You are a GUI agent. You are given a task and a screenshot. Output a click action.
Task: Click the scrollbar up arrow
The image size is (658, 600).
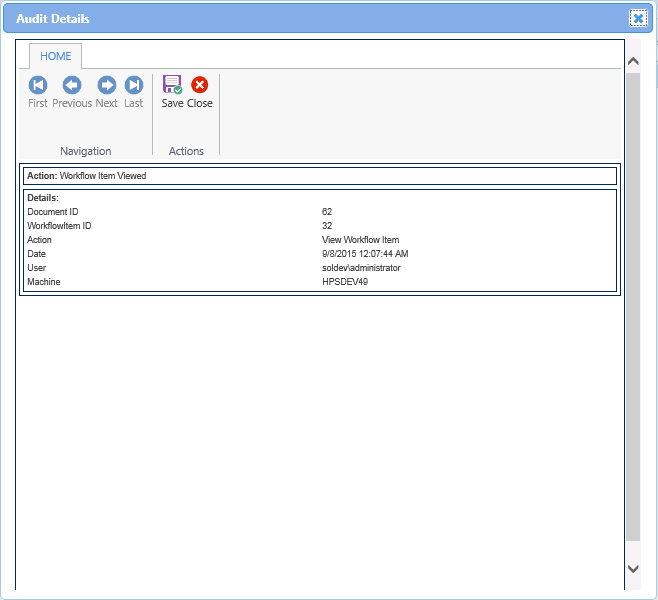coord(633,61)
